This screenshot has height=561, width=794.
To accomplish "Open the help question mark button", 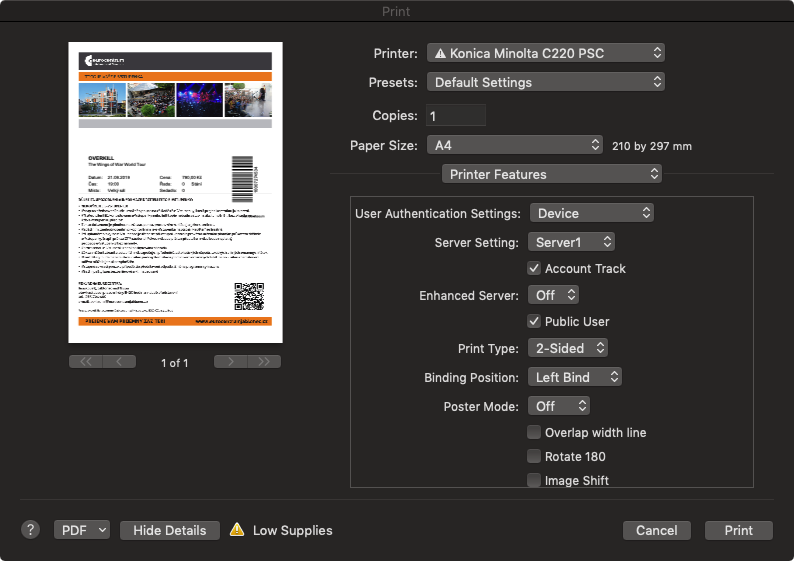I will coord(30,530).
